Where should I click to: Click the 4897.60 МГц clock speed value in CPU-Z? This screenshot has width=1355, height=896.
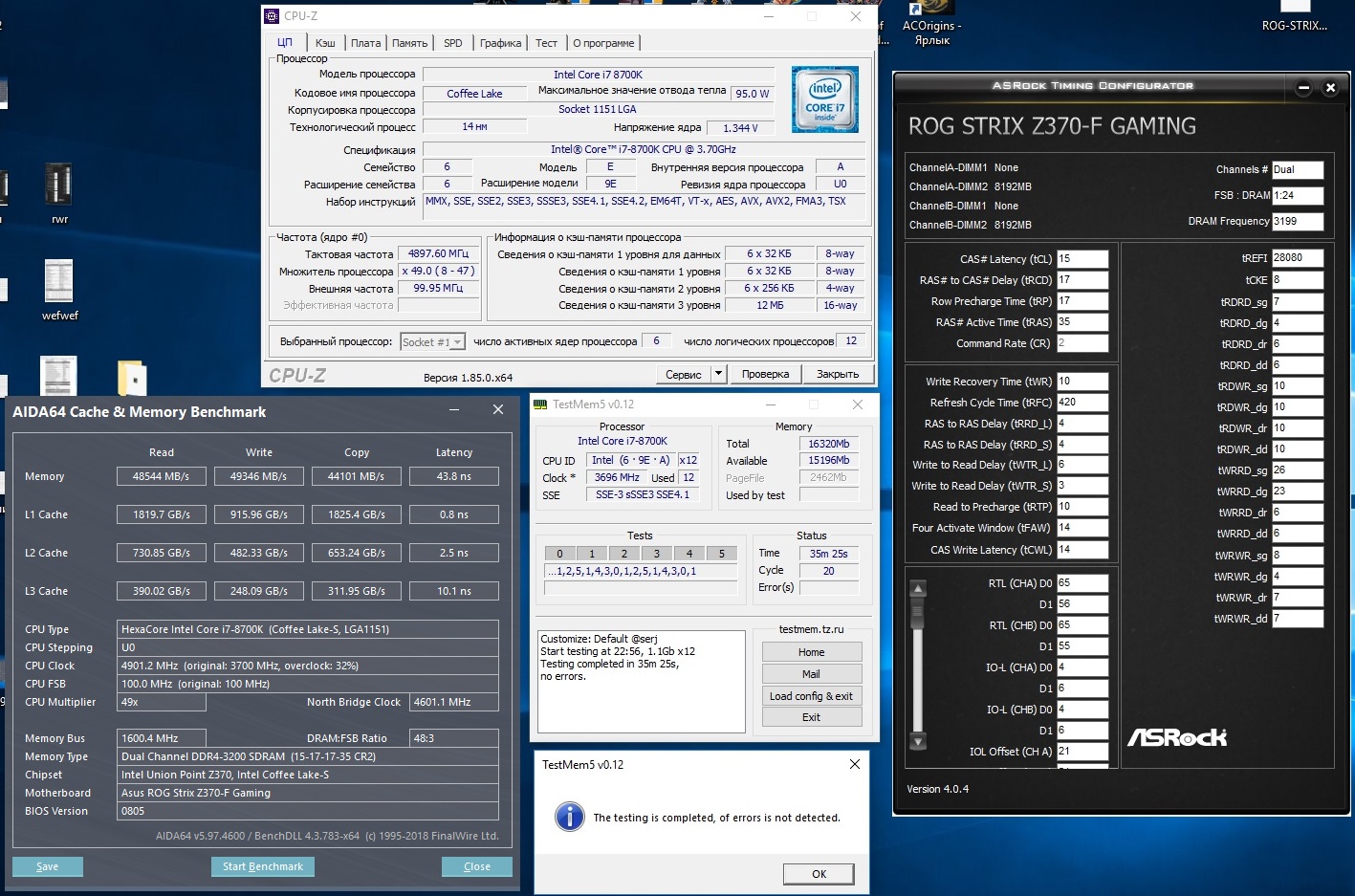439,254
